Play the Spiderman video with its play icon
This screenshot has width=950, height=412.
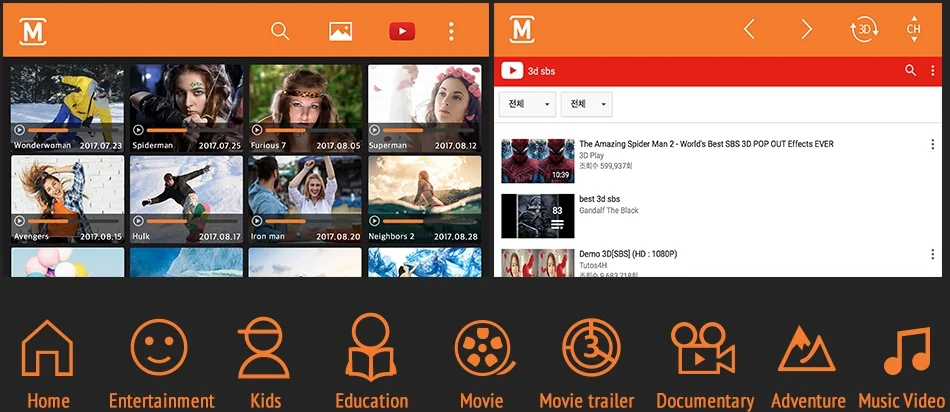138,130
